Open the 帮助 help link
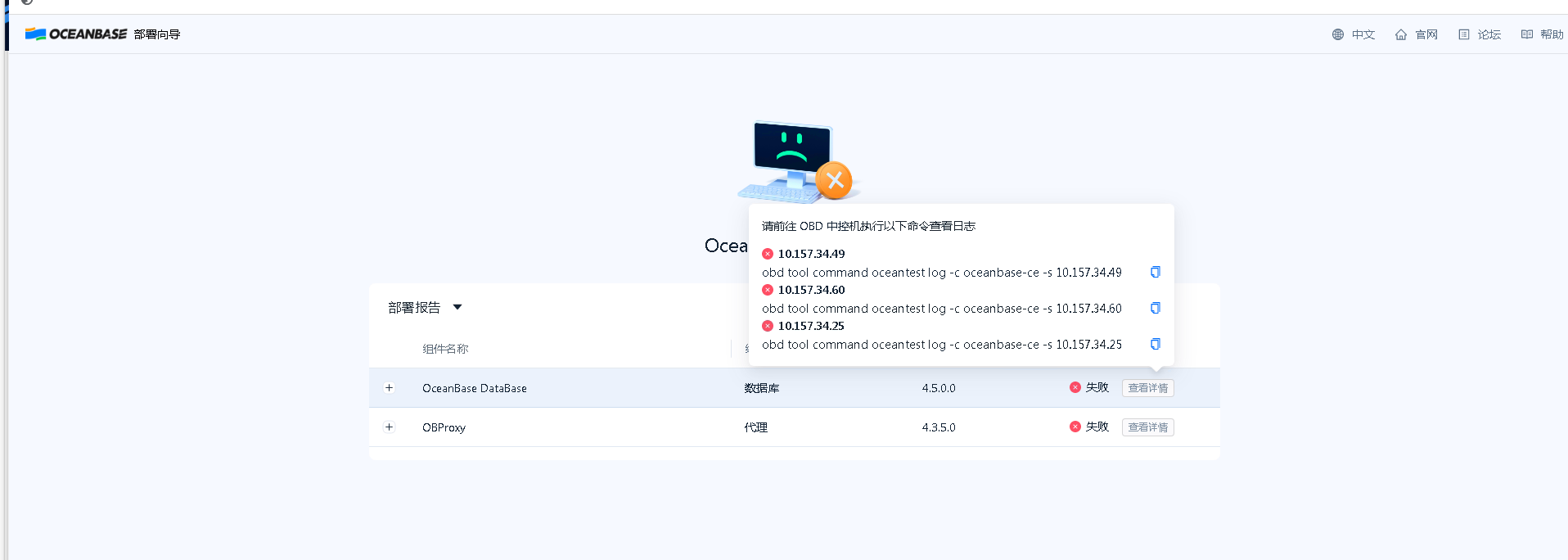The height and width of the screenshot is (560, 1568). (x=1543, y=34)
